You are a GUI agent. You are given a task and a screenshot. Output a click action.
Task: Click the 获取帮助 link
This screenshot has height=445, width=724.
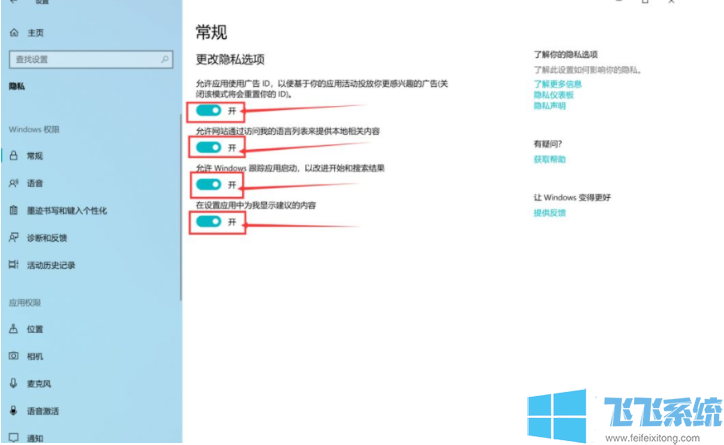click(549, 159)
